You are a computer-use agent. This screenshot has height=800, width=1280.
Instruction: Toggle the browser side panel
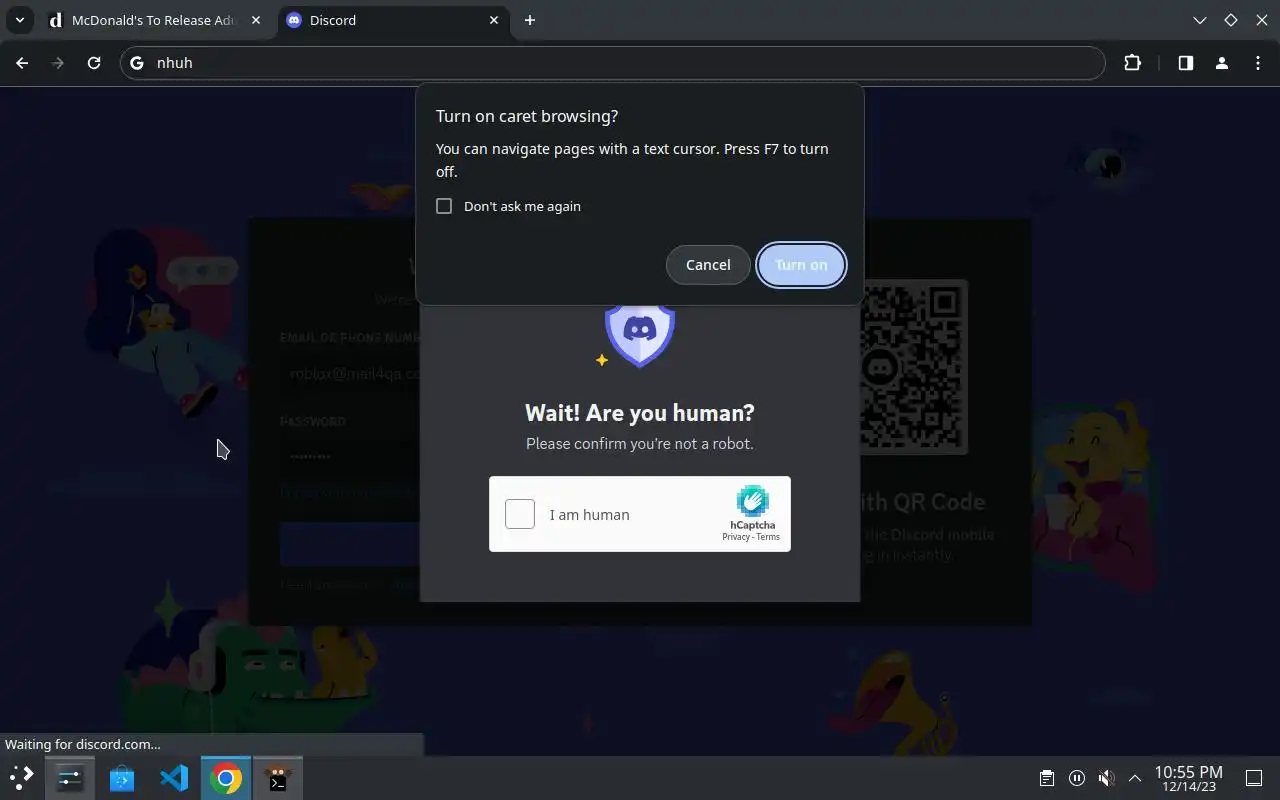pos(1185,63)
